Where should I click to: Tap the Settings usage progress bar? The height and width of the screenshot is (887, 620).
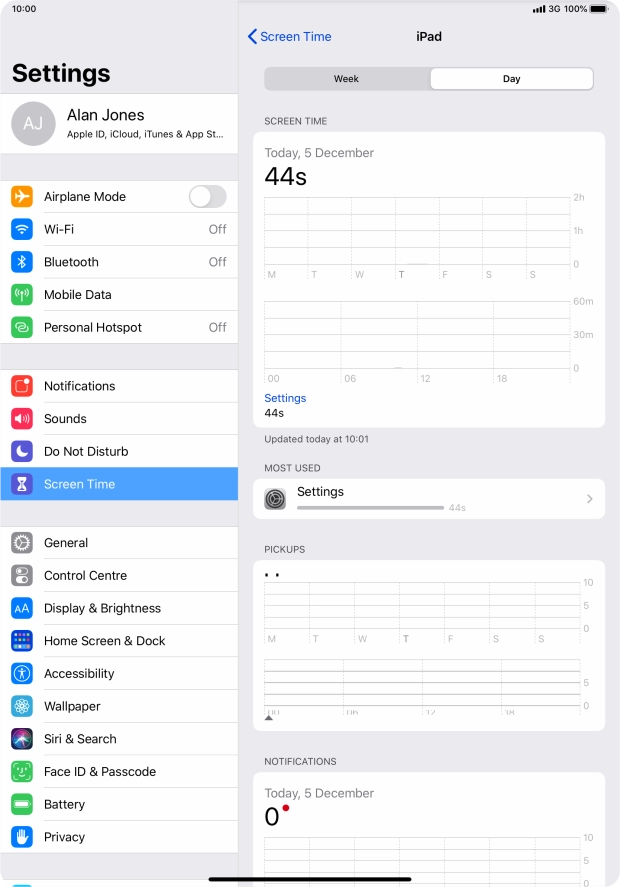[x=370, y=508]
